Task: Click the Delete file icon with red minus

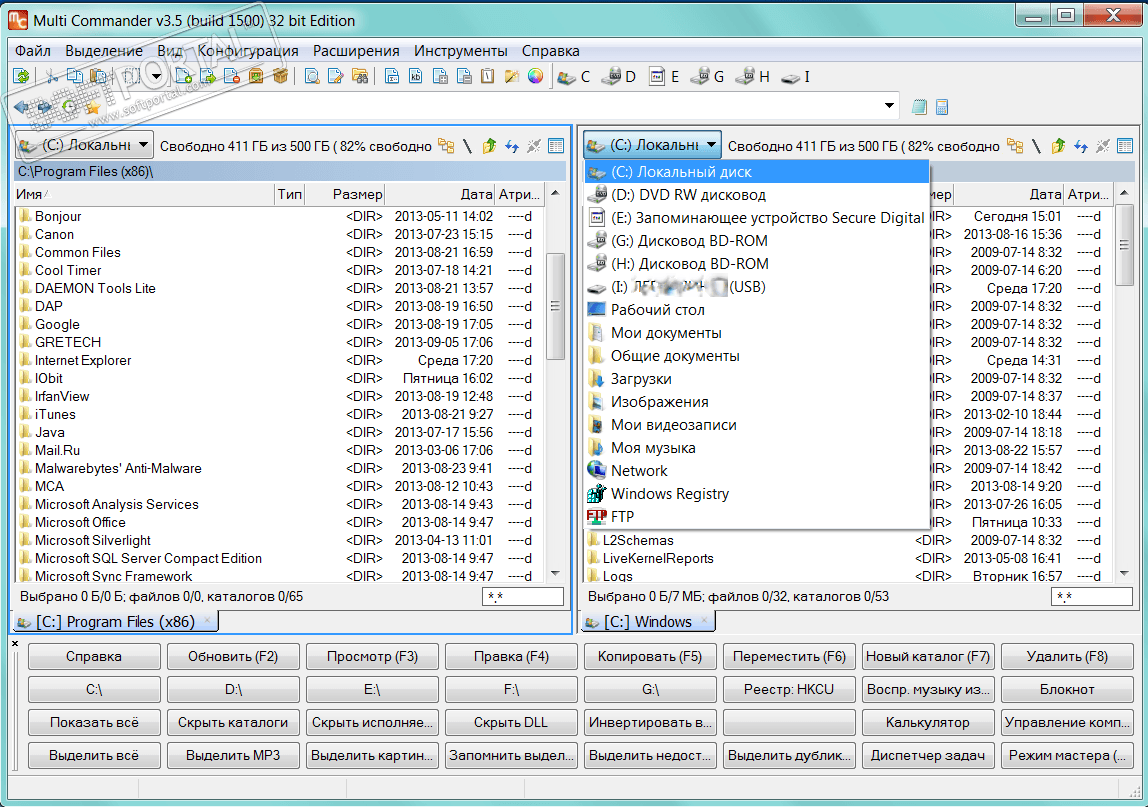Action: point(232,76)
